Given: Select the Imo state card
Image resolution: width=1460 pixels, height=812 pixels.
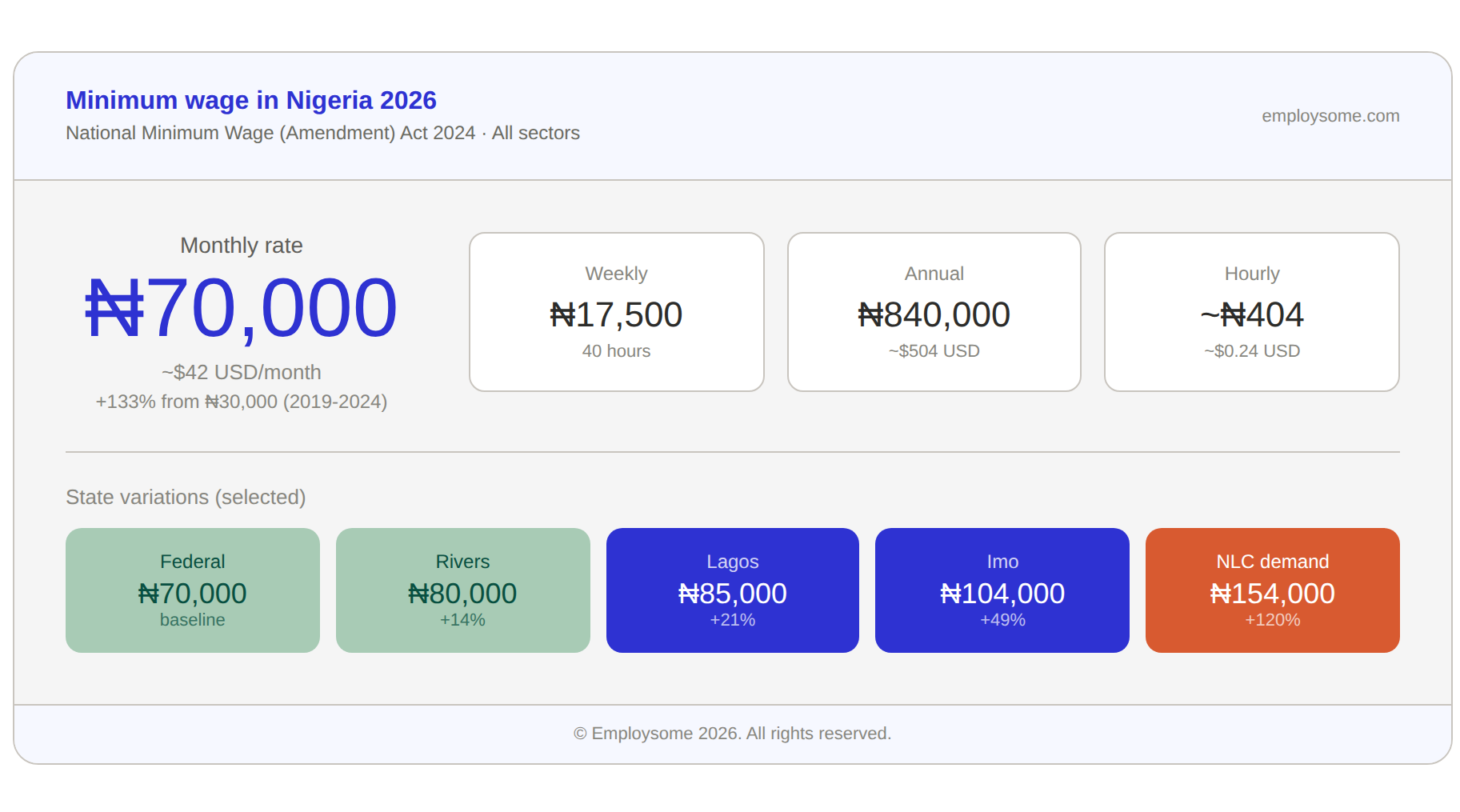Looking at the screenshot, I should (x=1002, y=590).
